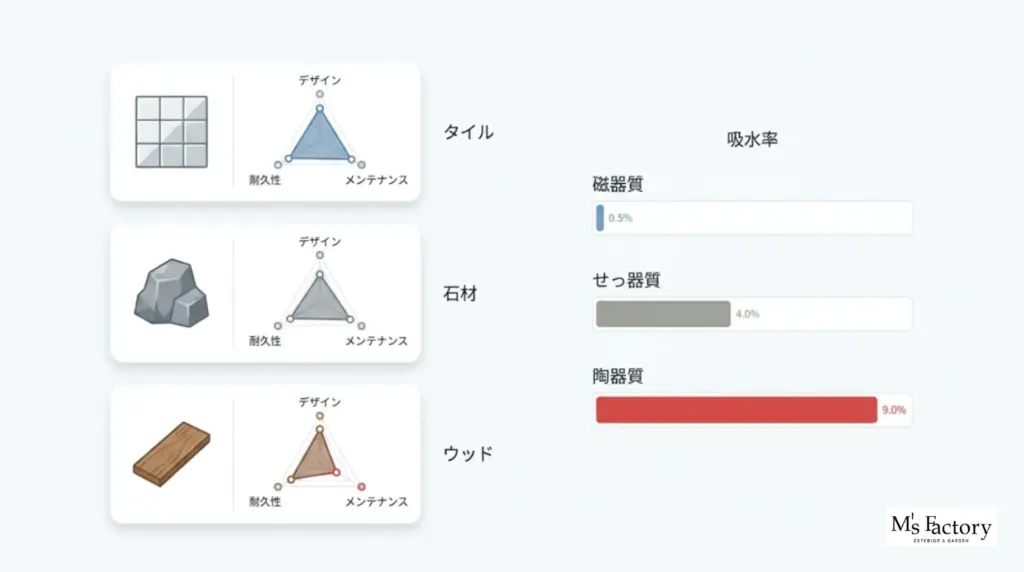Click the brown wood plank icon

click(172, 454)
